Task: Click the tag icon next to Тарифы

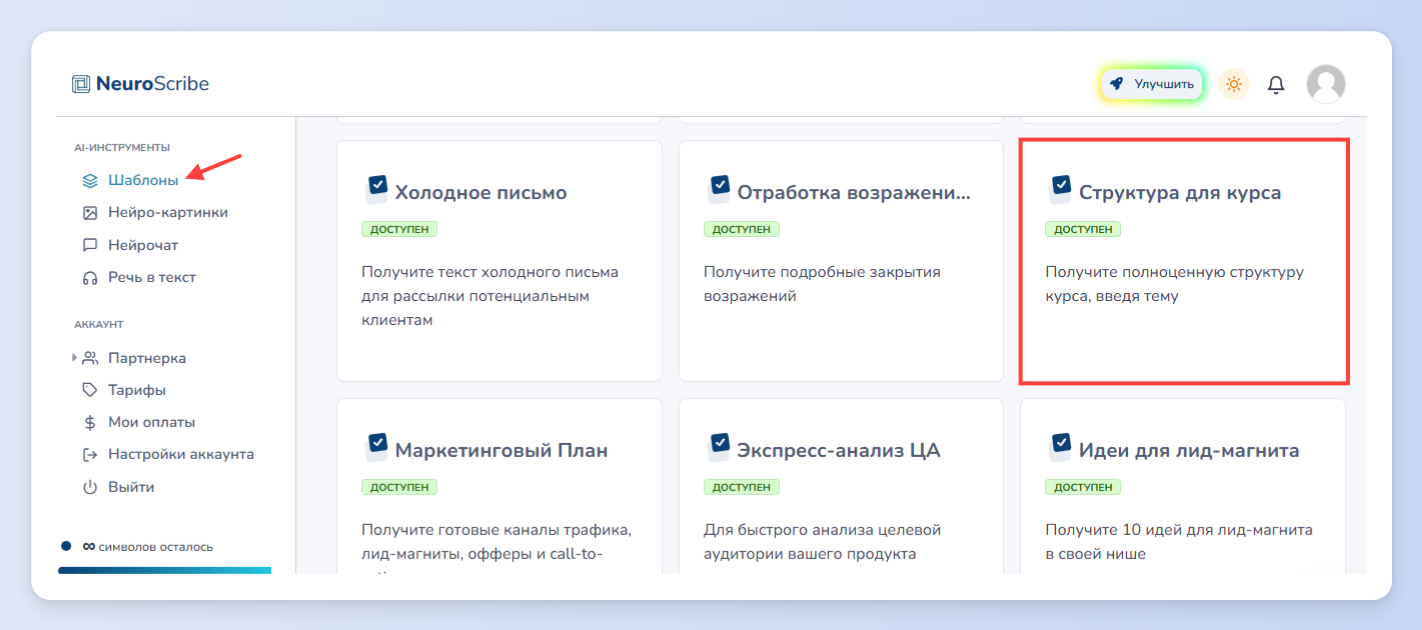Action: coord(90,390)
